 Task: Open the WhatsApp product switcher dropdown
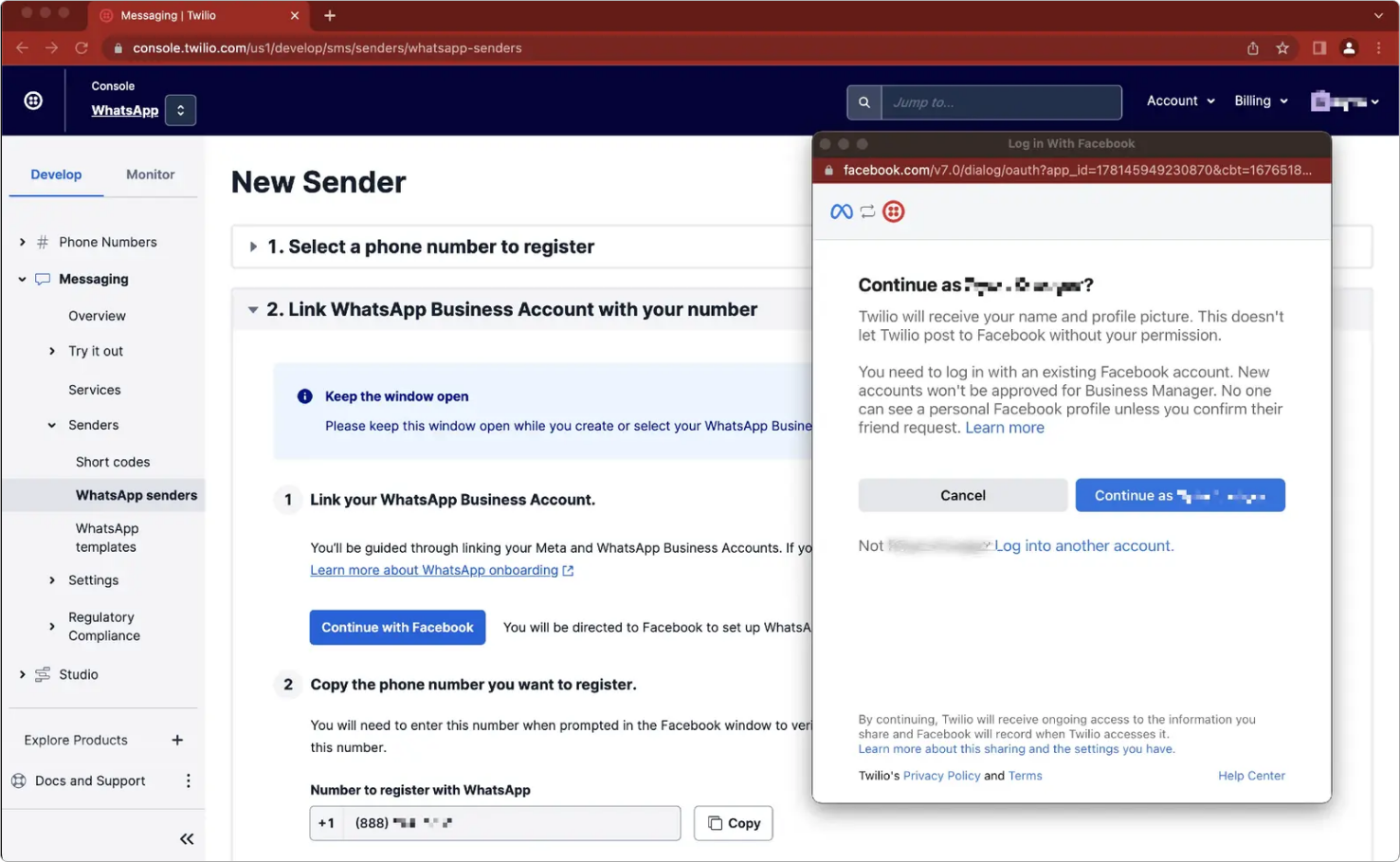pyautogui.click(x=180, y=110)
